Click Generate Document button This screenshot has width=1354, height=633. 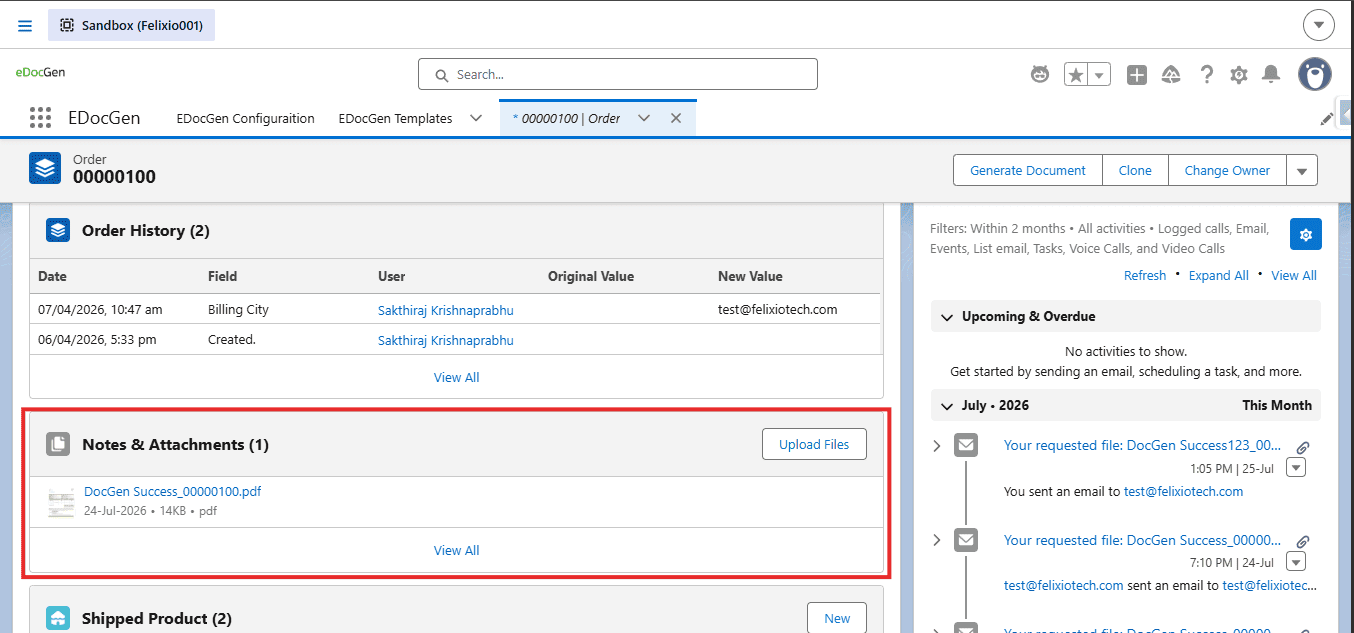click(x=1028, y=170)
